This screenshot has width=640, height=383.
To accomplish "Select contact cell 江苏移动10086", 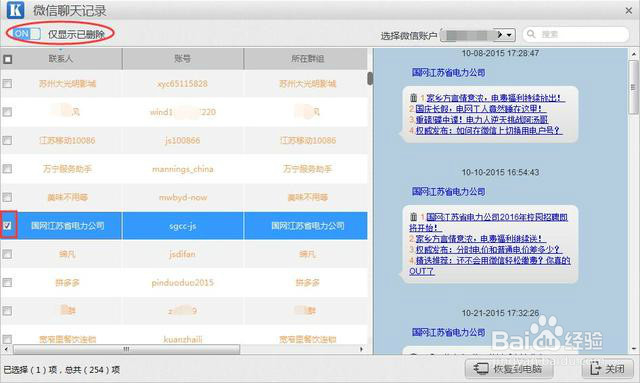I will tap(67, 140).
